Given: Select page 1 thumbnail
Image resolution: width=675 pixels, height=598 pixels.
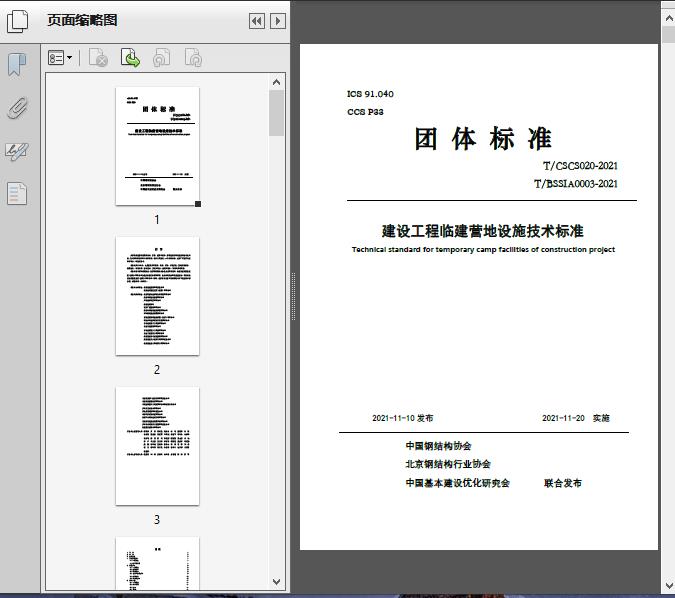Looking at the screenshot, I should click(157, 146).
